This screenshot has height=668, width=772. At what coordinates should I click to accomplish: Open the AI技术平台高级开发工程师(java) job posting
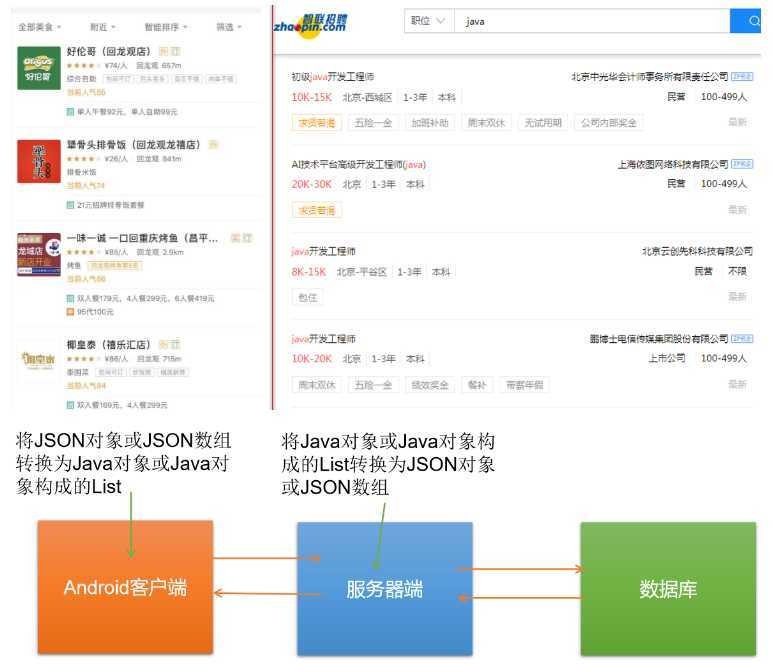coord(358,164)
